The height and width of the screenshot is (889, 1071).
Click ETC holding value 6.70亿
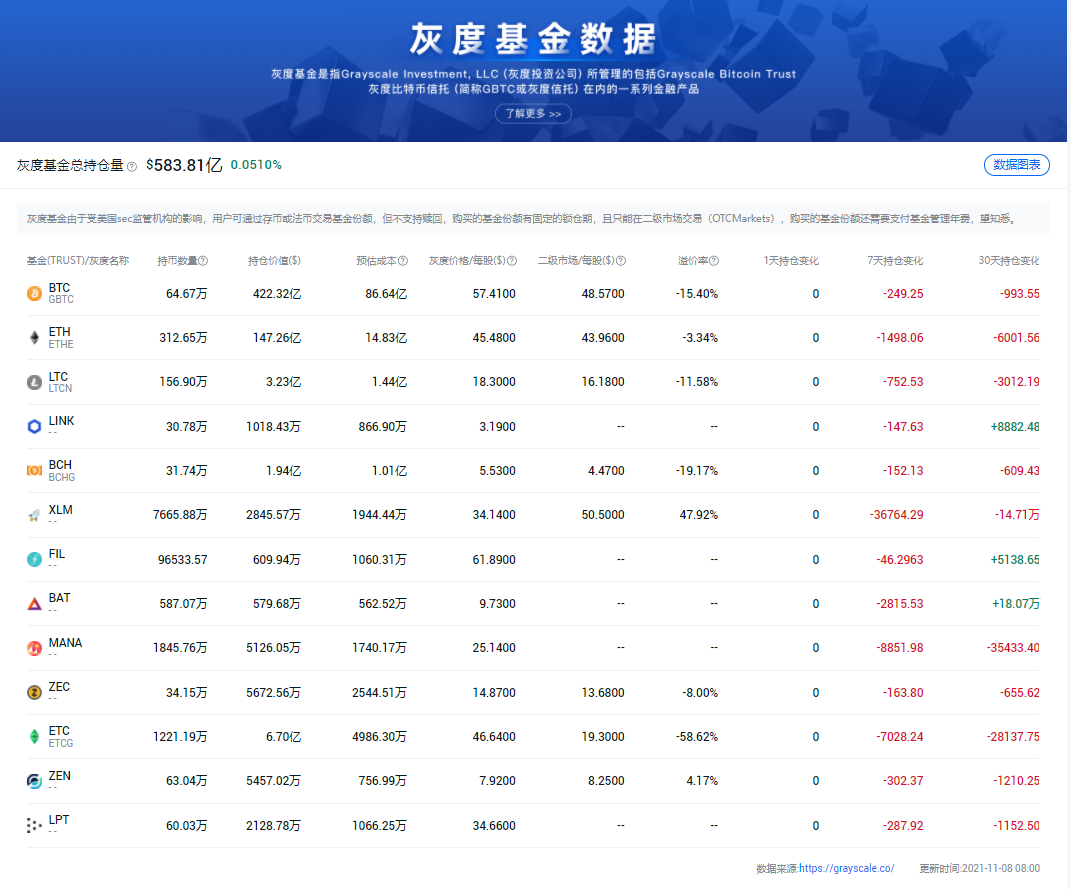(283, 737)
